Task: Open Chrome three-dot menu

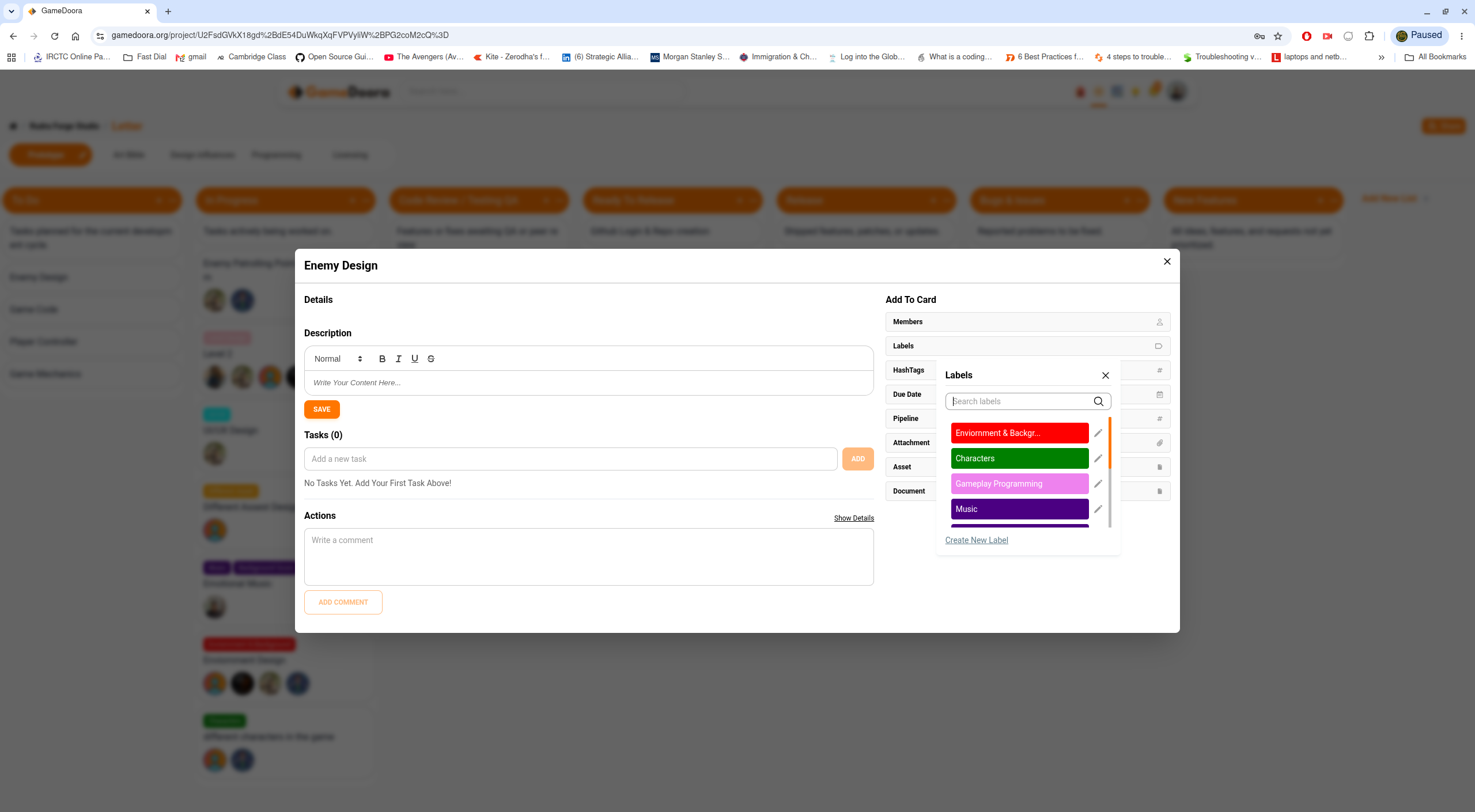Action: [1461, 36]
